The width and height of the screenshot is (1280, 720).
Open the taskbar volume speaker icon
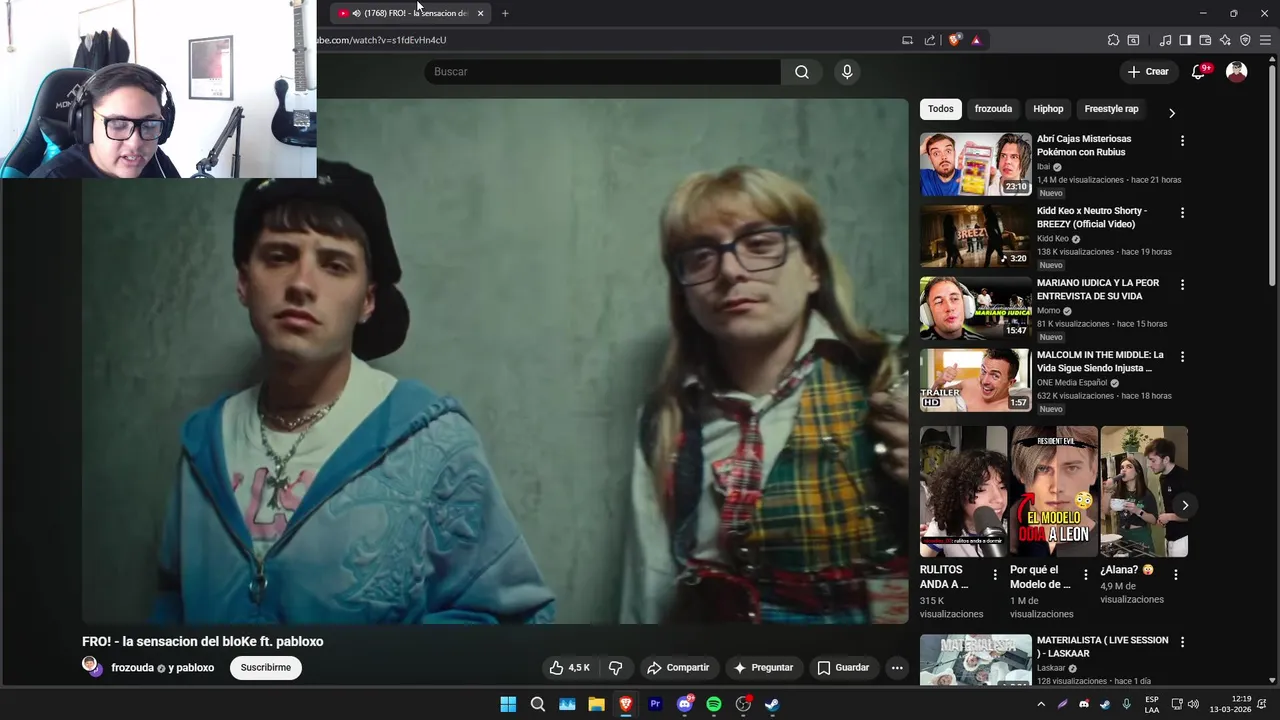[x=1193, y=704]
